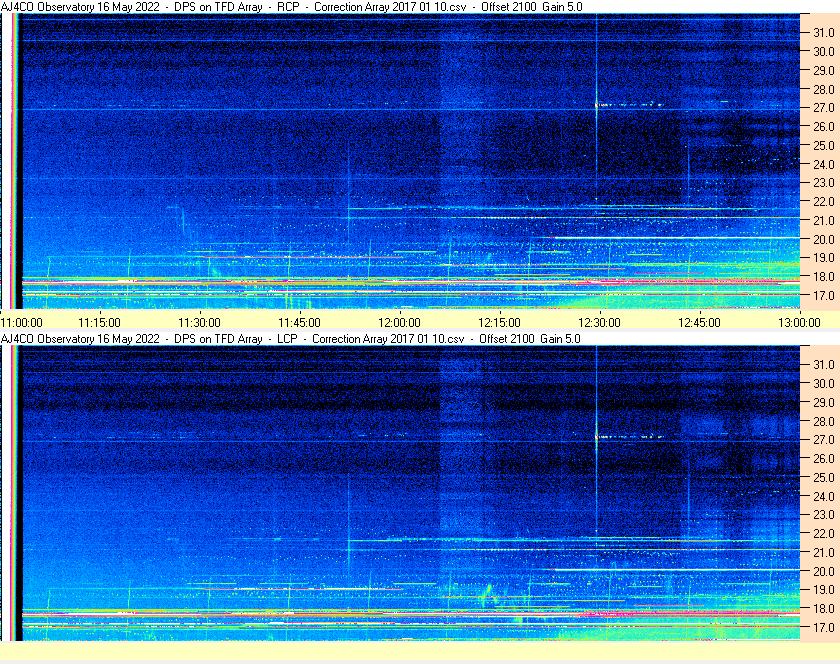
Task: Click the 20.0 frequency label on RCP plot
Action: pos(824,240)
